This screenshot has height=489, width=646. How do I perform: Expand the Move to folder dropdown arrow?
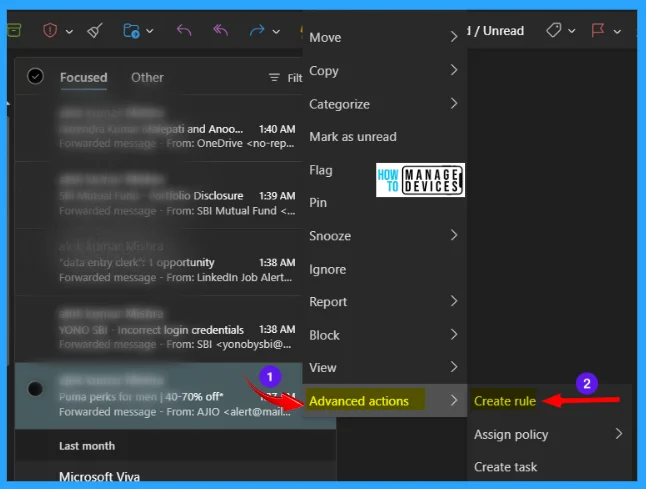150,31
